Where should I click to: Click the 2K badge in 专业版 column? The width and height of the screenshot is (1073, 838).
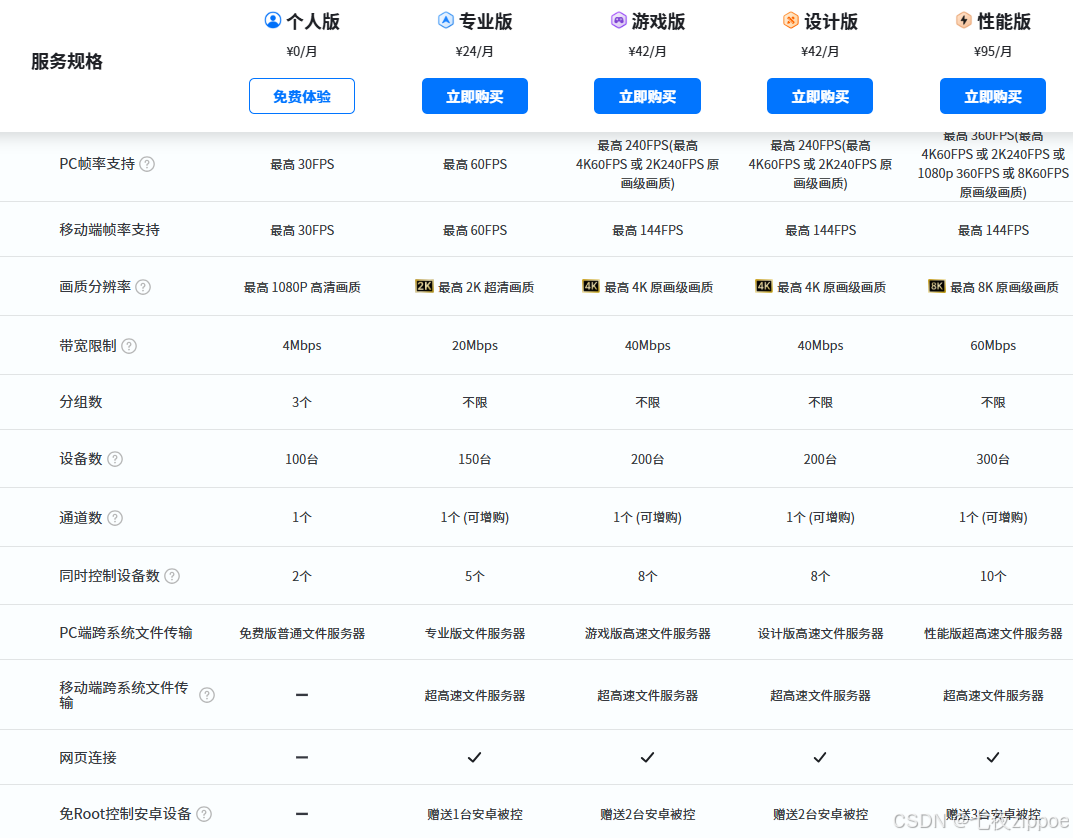(x=424, y=286)
